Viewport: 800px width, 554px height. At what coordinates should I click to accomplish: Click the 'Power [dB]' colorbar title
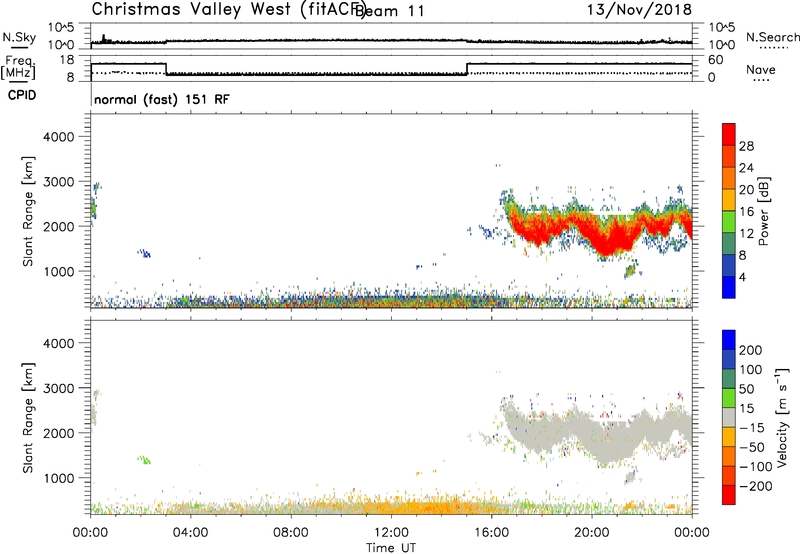point(764,211)
